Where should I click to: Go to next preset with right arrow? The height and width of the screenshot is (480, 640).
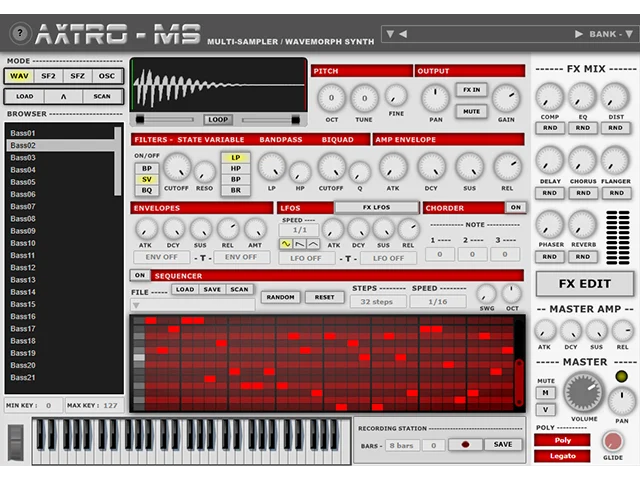pos(578,34)
